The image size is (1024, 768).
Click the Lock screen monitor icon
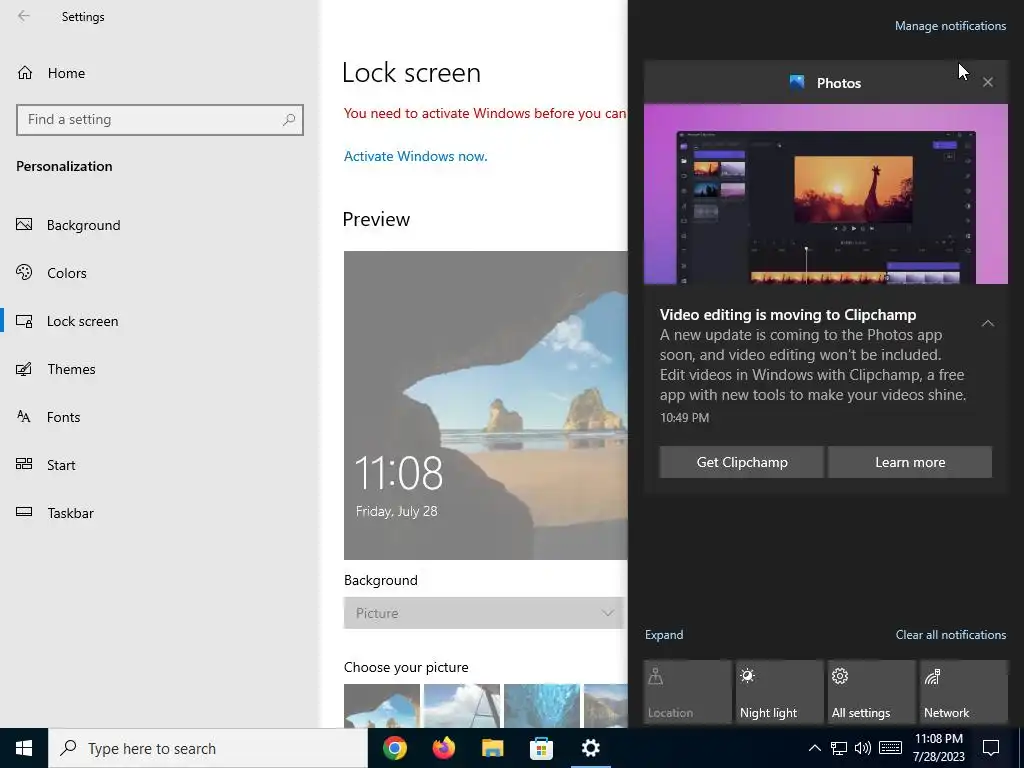24,321
